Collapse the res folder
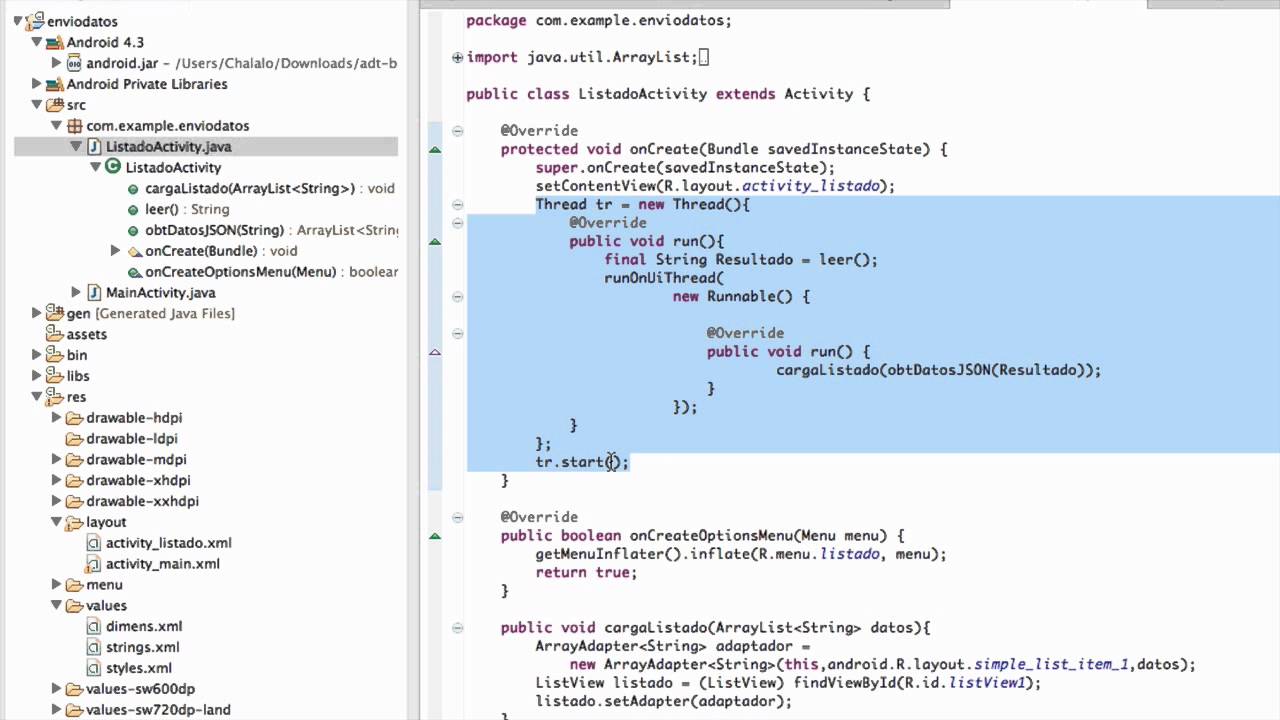Image resolution: width=1280 pixels, height=720 pixels. point(37,397)
